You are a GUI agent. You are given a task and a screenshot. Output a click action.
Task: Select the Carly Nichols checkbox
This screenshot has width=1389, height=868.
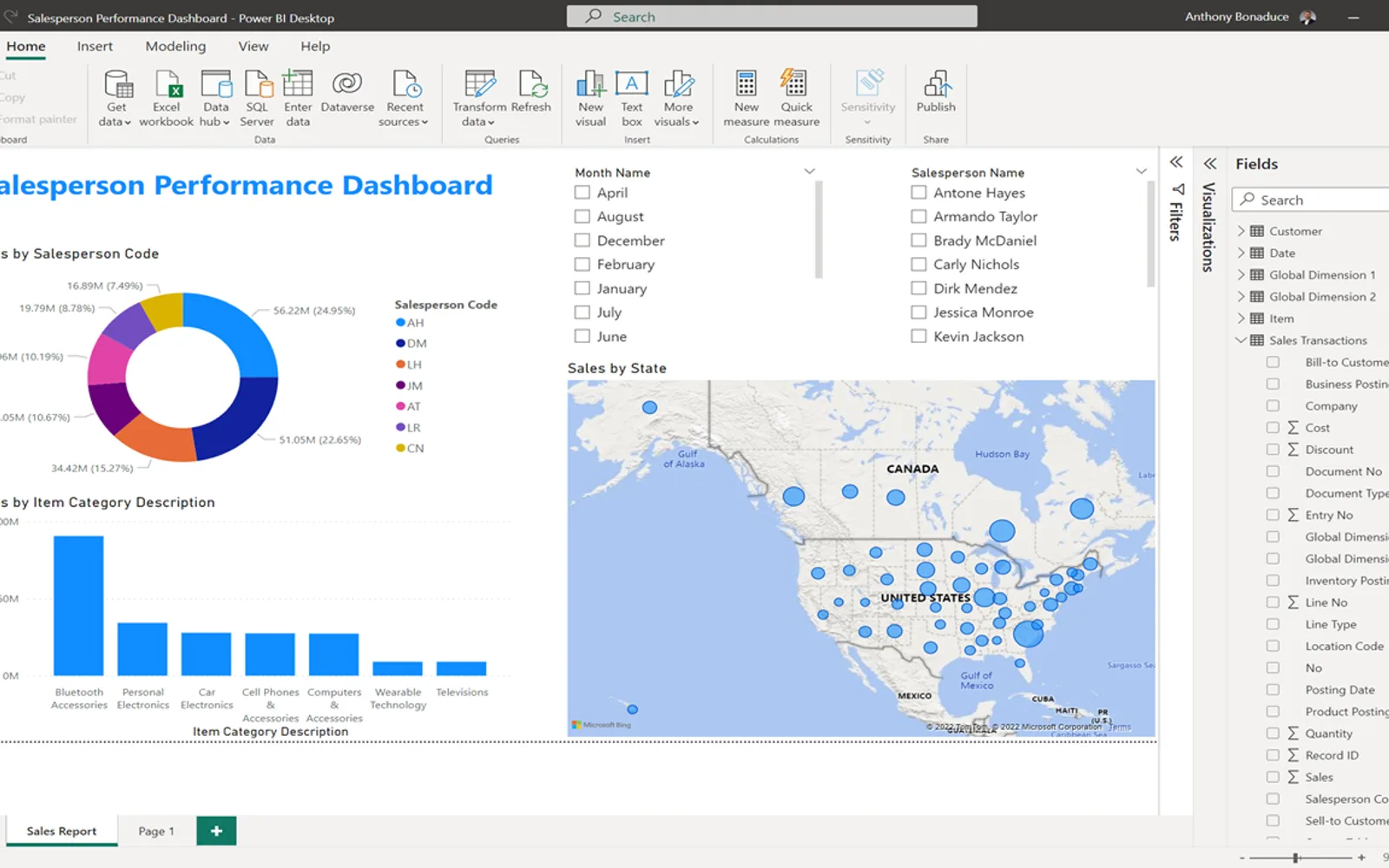(x=918, y=264)
